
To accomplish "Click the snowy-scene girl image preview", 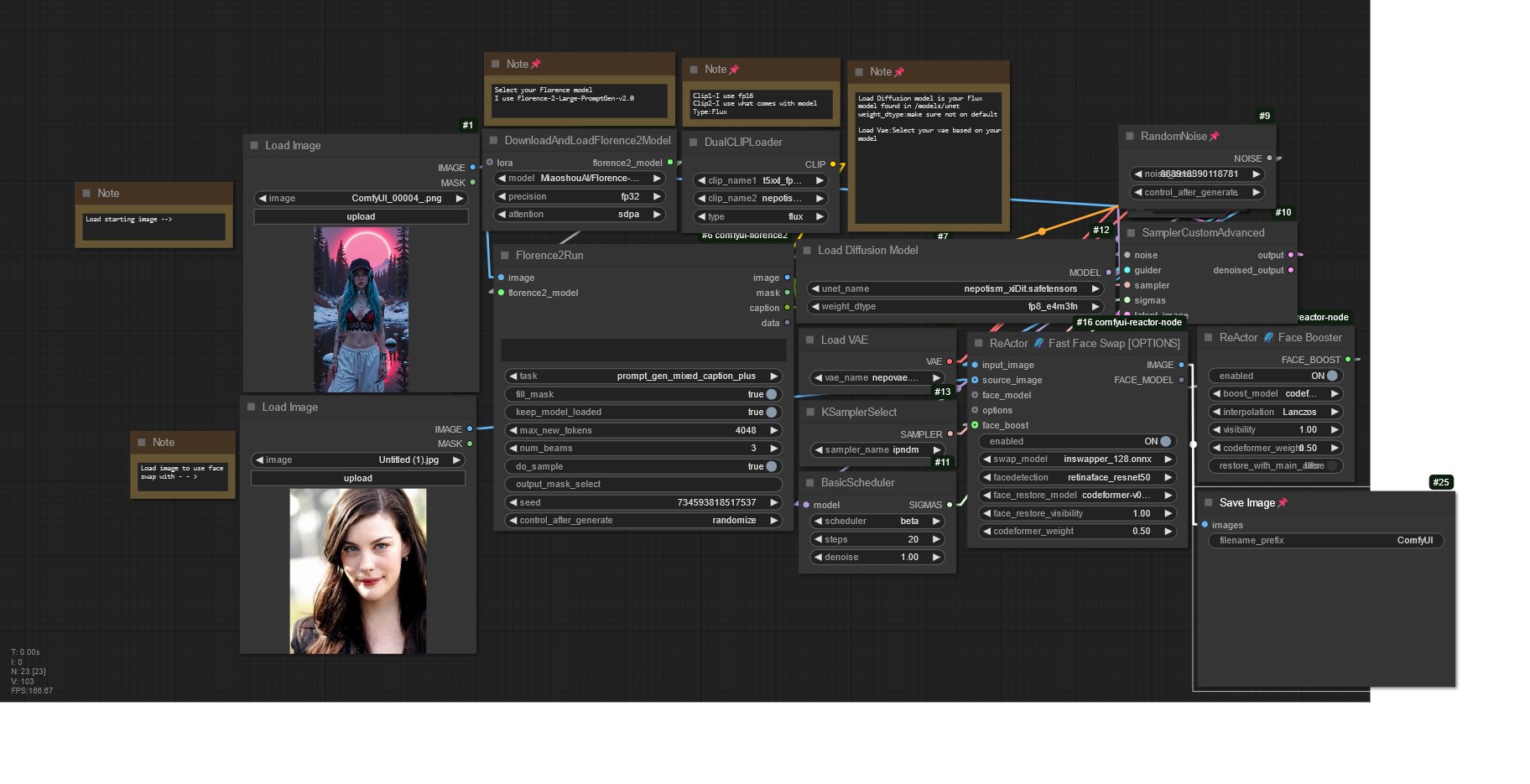I will tap(361, 310).
